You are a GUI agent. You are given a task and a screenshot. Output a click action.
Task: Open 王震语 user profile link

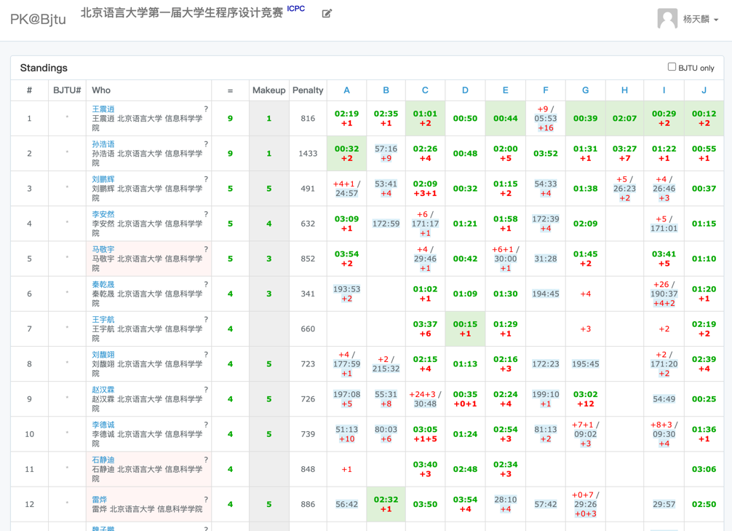pos(103,109)
